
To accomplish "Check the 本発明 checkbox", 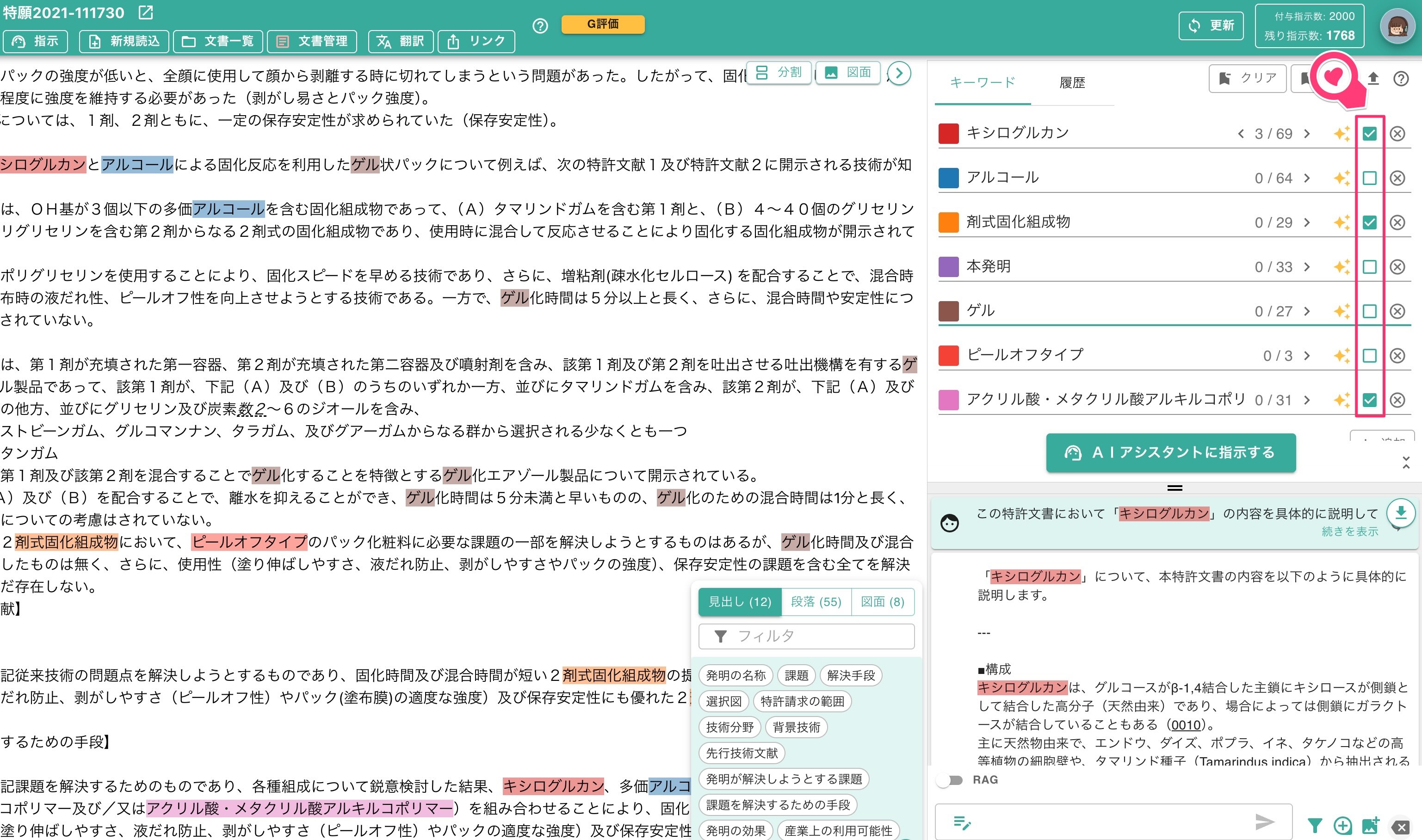I will (1369, 266).
